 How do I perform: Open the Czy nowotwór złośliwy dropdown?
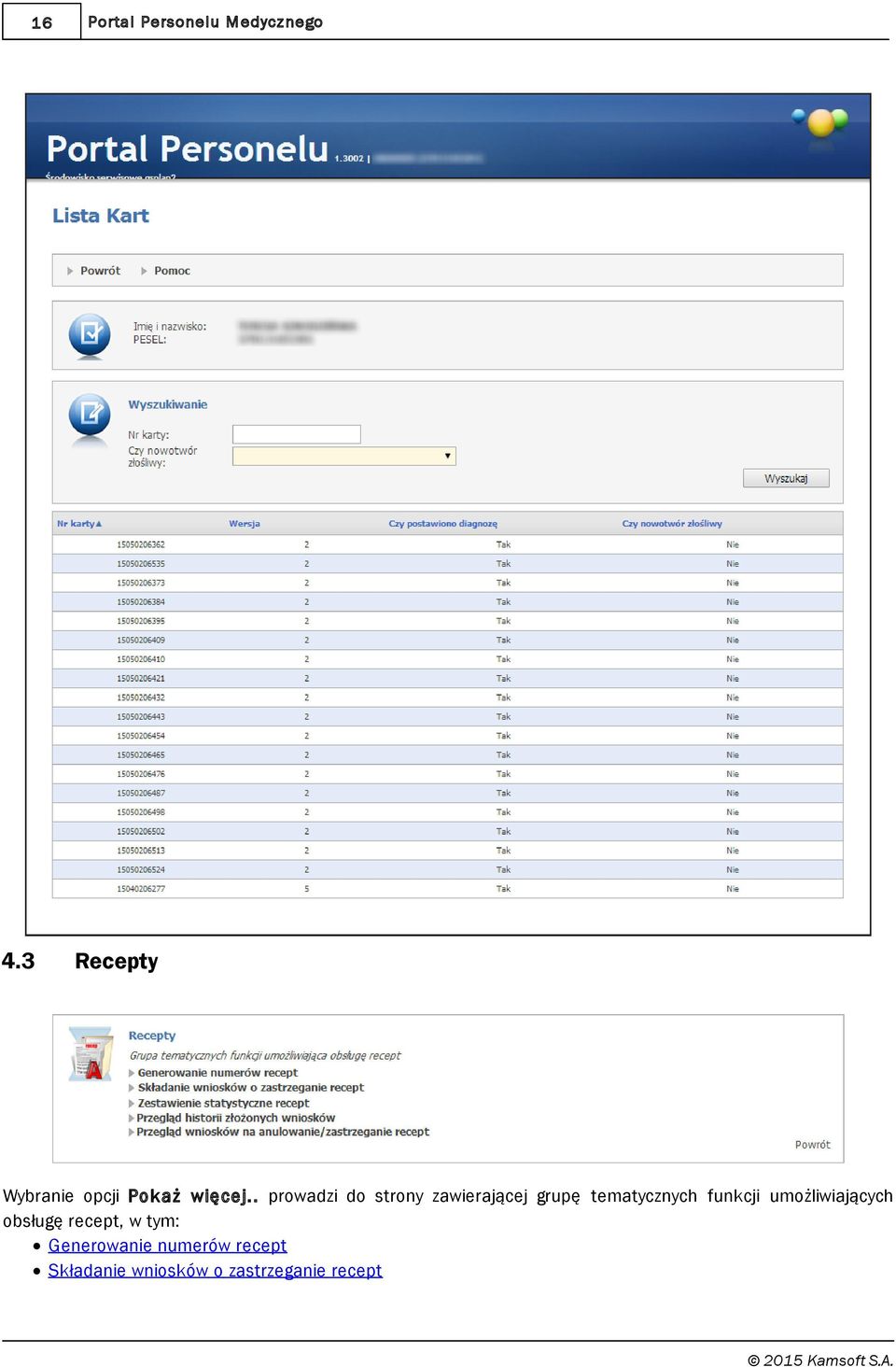point(343,456)
